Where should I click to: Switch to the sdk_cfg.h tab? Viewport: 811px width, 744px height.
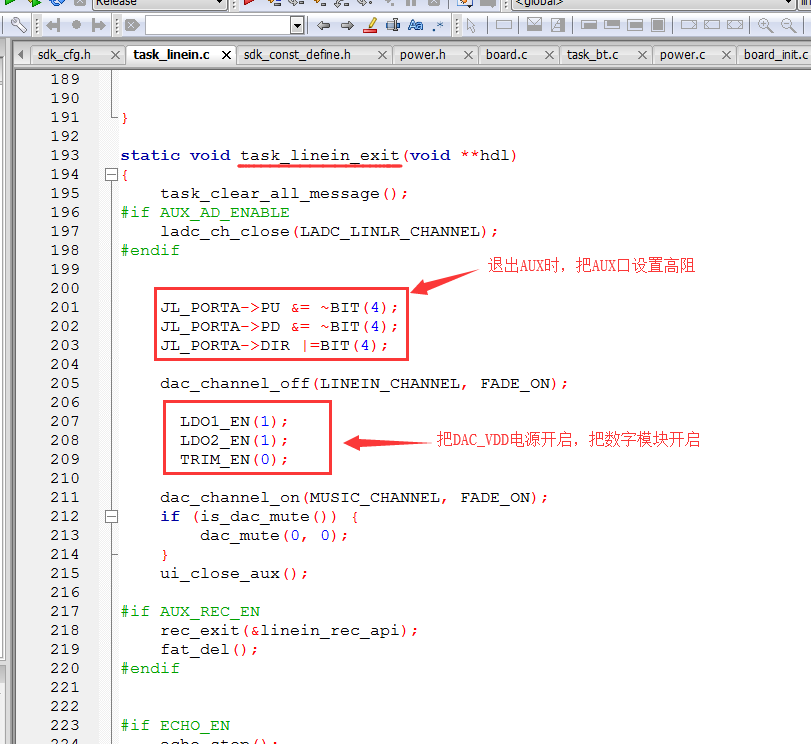pos(64,55)
